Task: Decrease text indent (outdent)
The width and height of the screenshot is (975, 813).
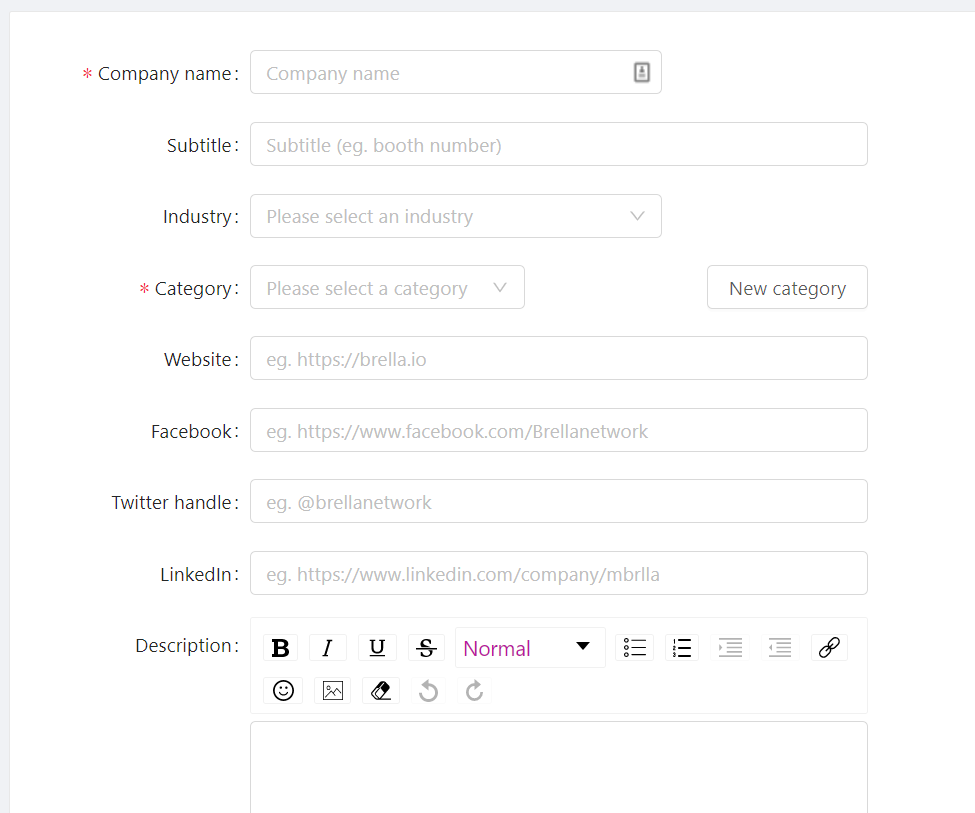Action: (780, 648)
